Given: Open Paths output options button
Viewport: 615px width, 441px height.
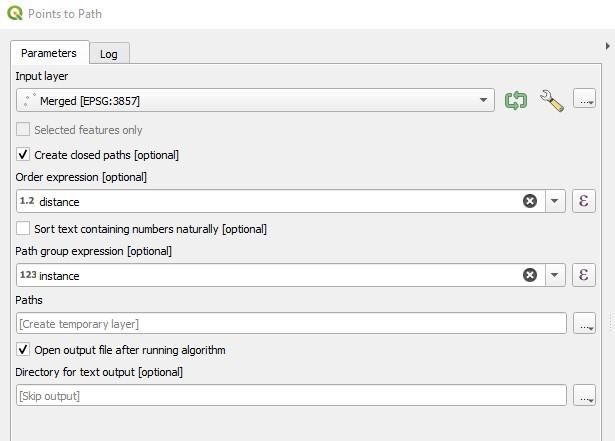Looking at the screenshot, I should 585,323.
